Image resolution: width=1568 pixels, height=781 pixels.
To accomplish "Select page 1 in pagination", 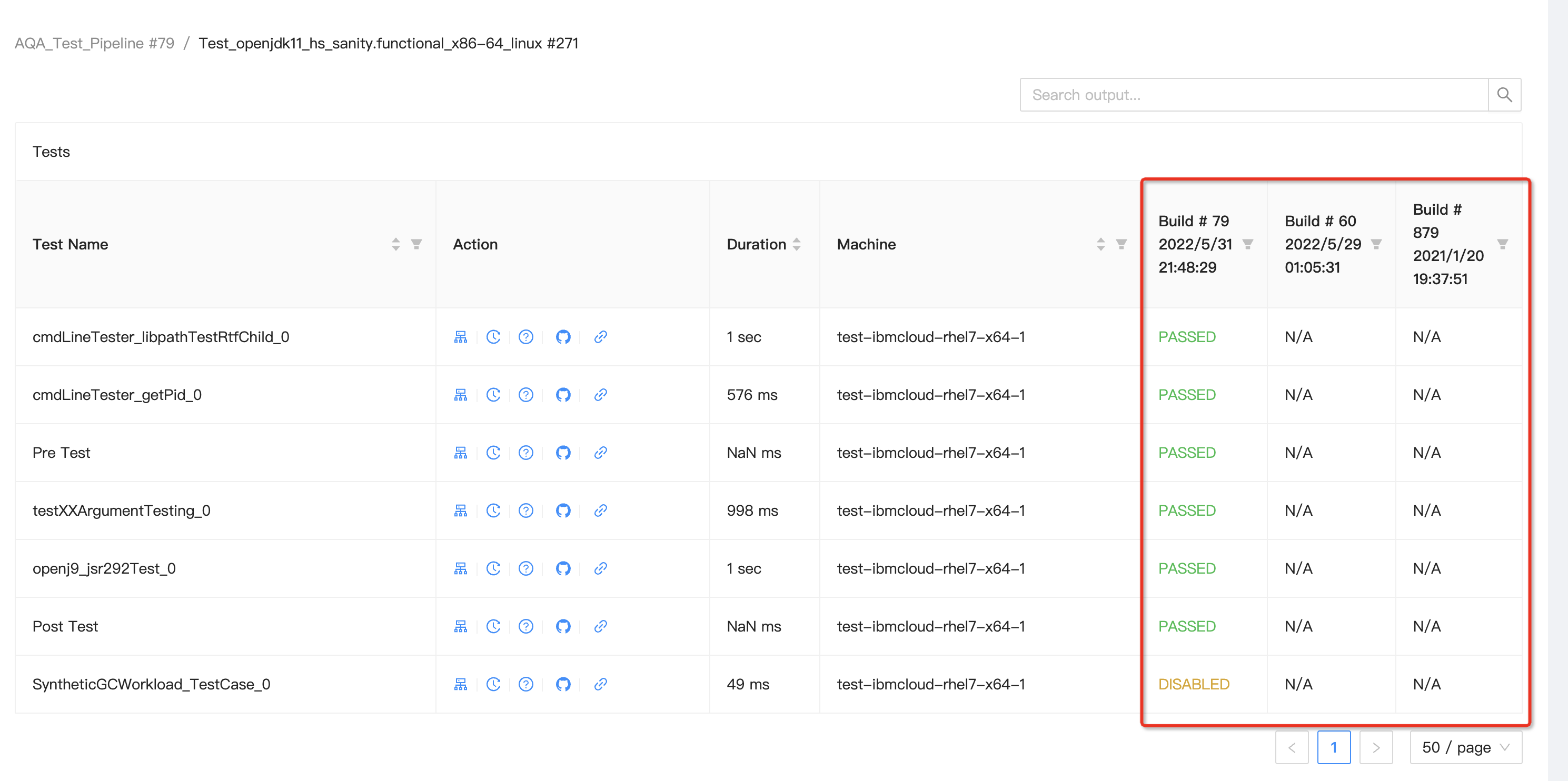I will (1333, 747).
